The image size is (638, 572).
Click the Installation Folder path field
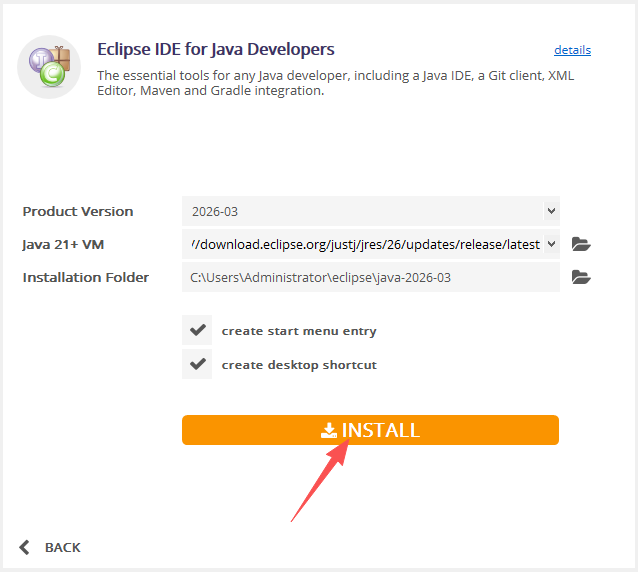click(x=371, y=277)
